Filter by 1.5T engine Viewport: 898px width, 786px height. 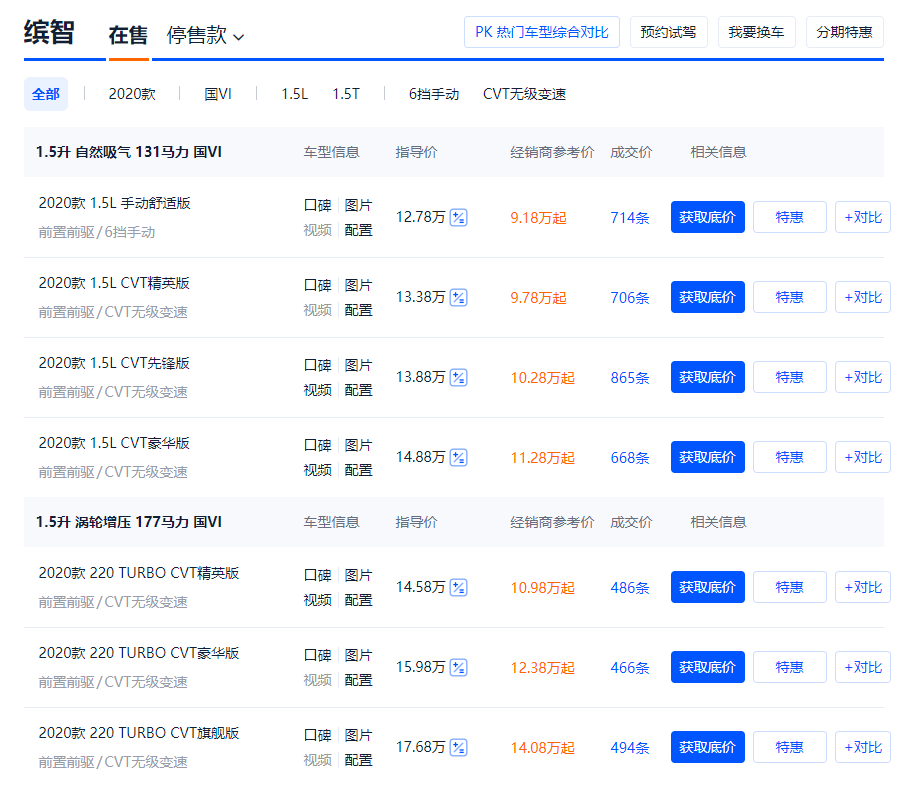pyautogui.click(x=346, y=94)
